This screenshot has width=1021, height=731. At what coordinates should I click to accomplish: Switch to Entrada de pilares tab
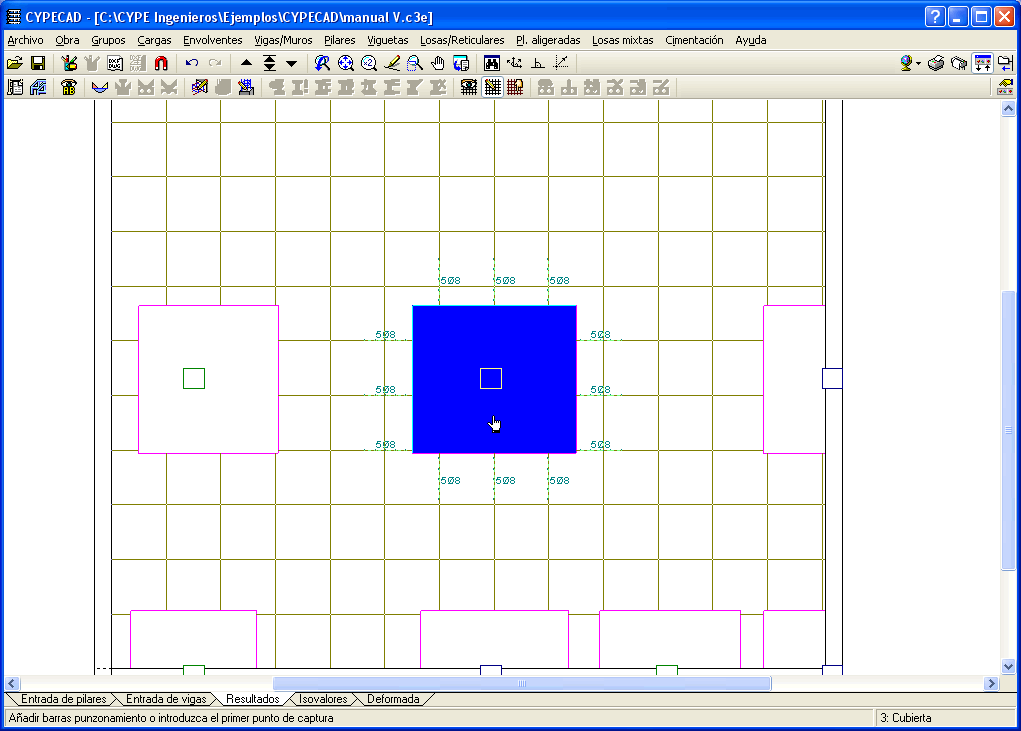(63, 699)
